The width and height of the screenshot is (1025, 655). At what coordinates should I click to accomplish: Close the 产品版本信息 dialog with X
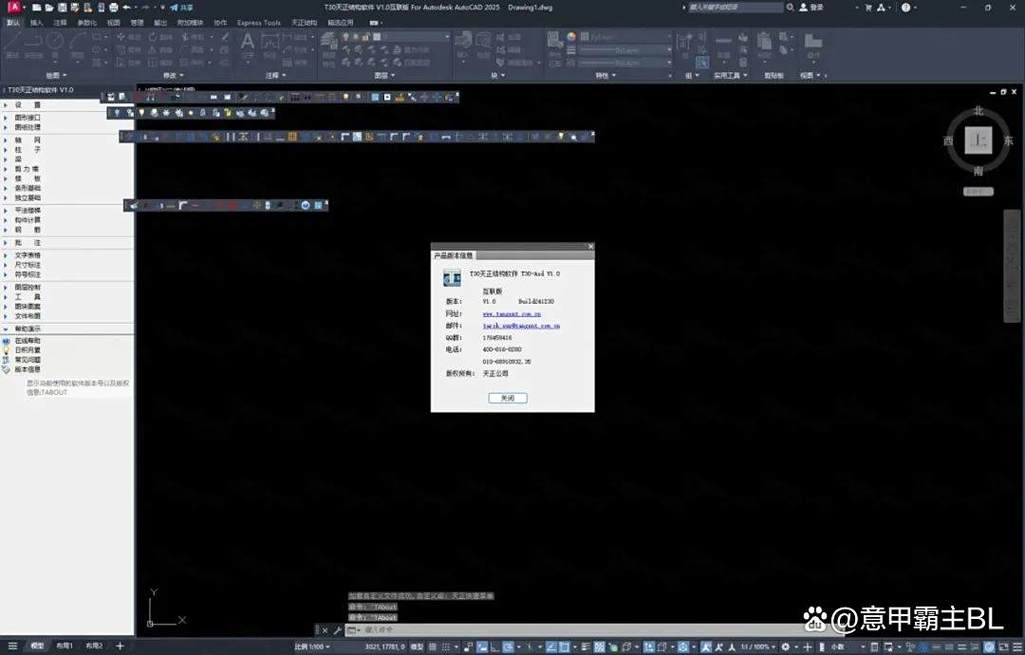pyautogui.click(x=590, y=246)
